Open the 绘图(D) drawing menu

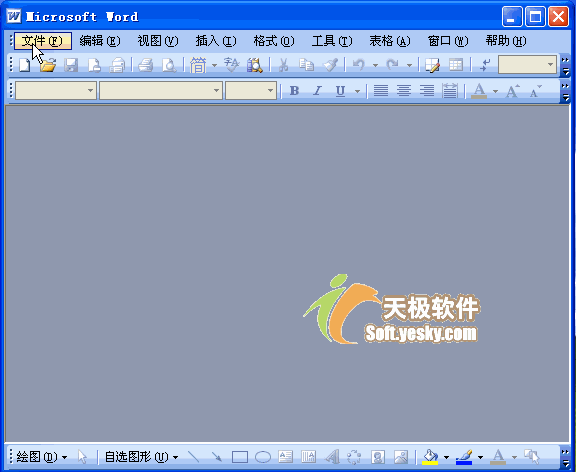[42, 457]
